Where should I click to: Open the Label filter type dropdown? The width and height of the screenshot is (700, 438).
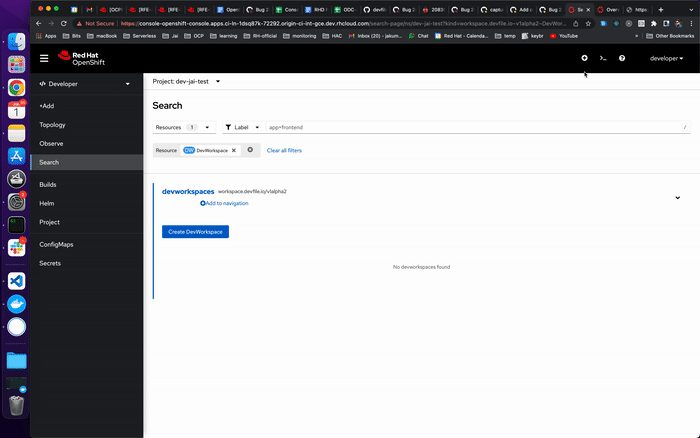[243, 127]
